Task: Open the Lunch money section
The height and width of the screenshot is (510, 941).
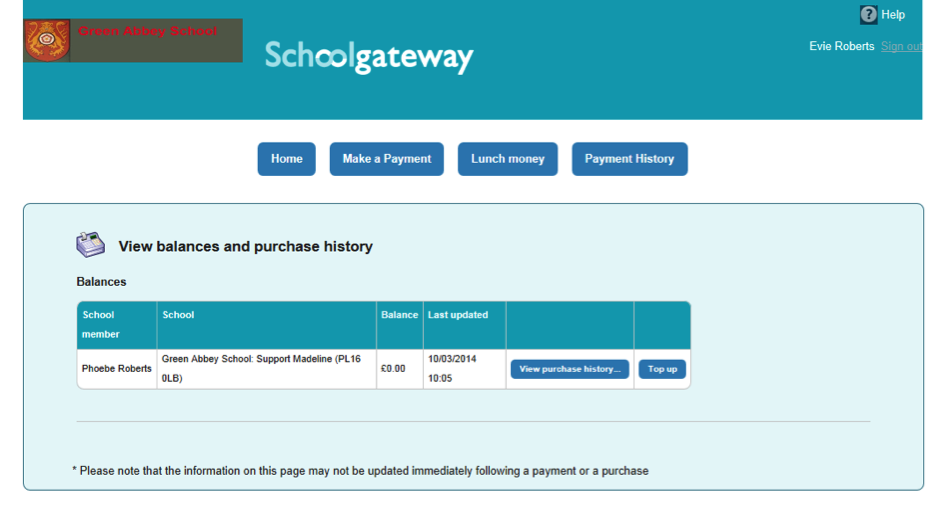Action: (508, 159)
